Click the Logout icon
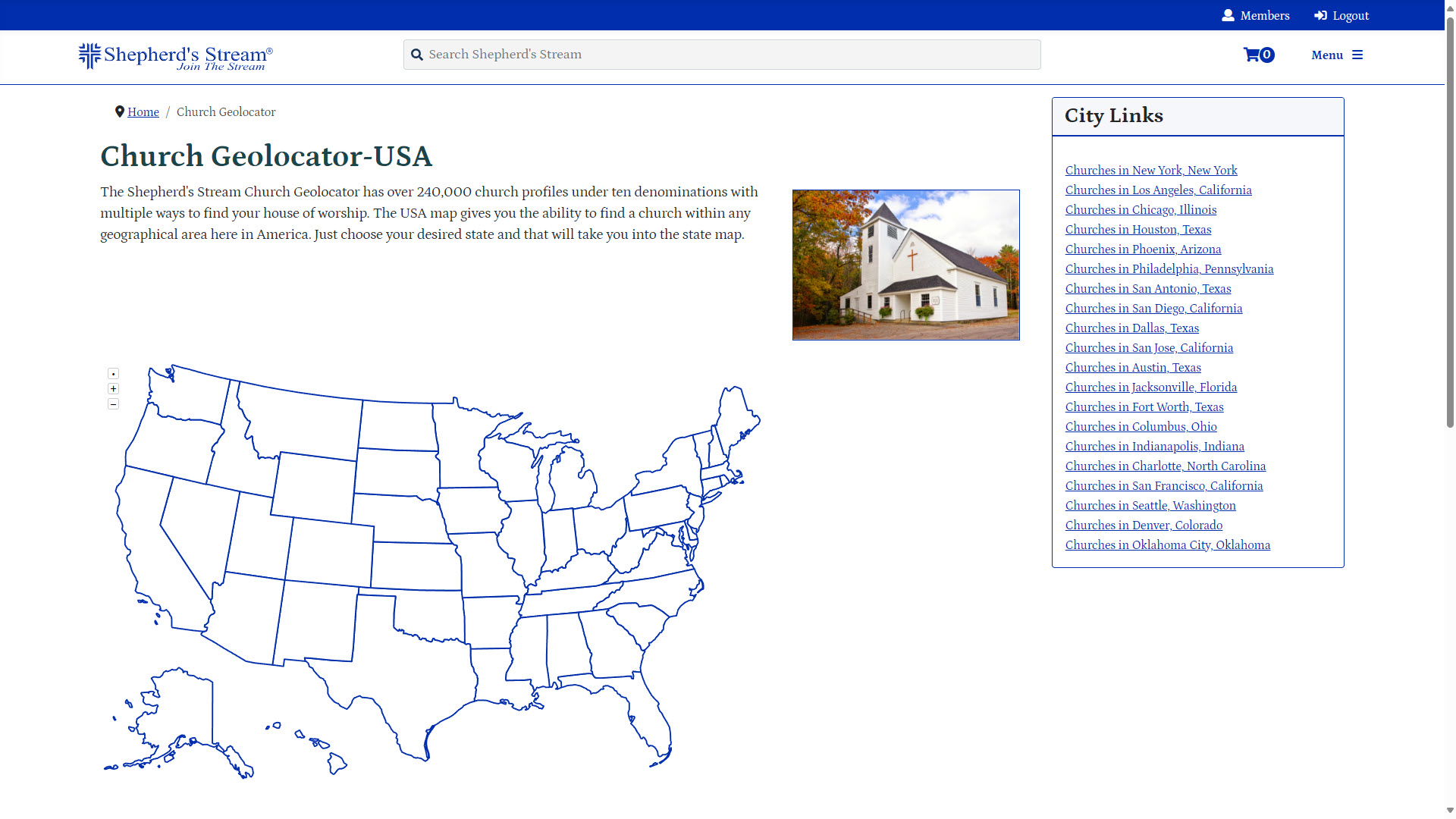Viewport: 1456px width, 819px height. 1319,15
